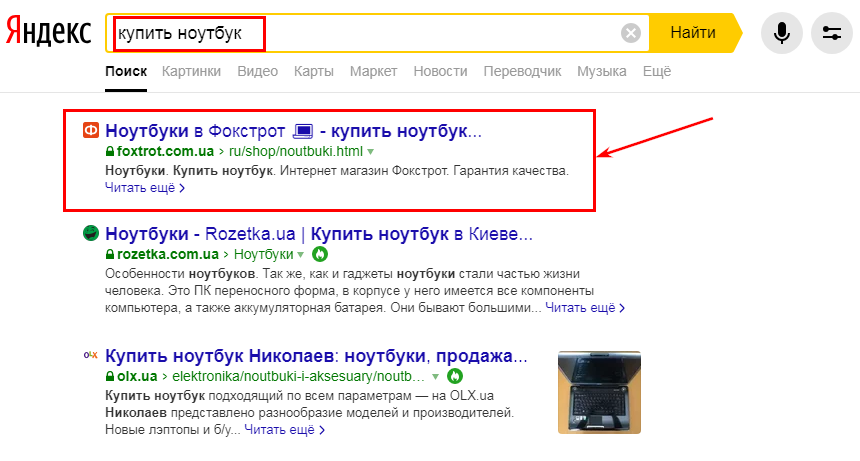This screenshot has width=860, height=461.
Task: Go to the Новости tab
Action: pyautogui.click(x=440, y=71)
